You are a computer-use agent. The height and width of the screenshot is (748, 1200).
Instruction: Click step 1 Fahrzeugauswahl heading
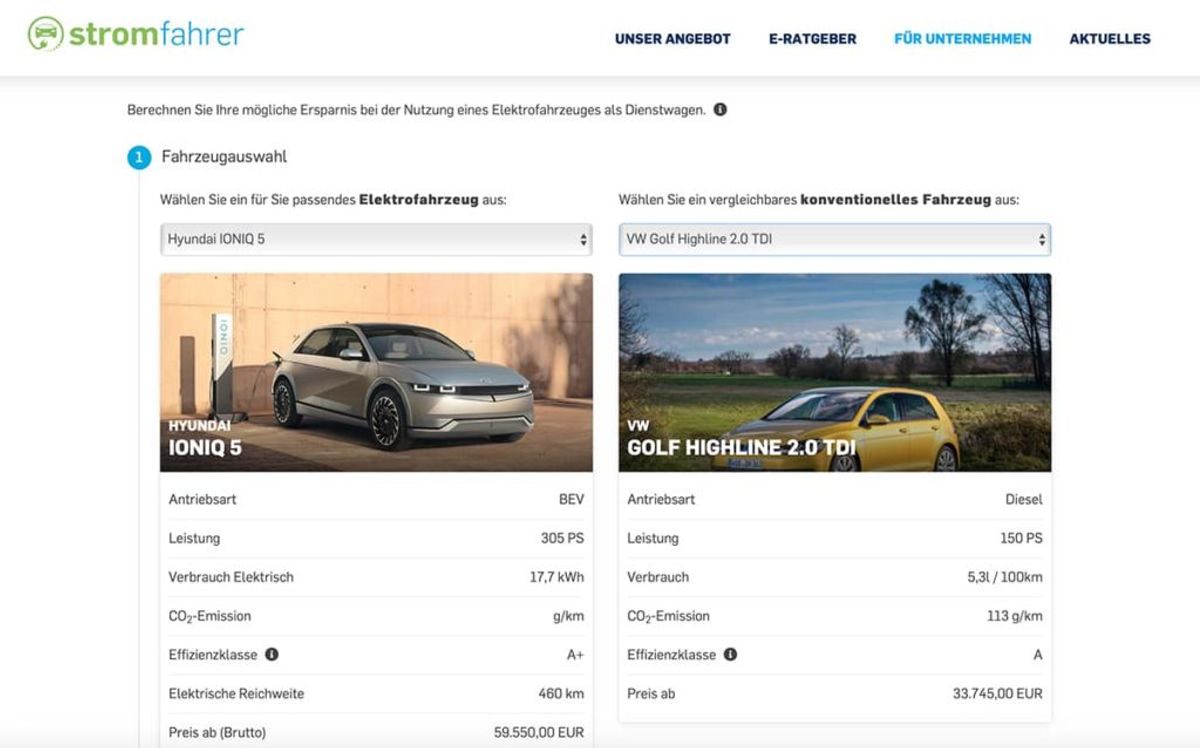tap(224, 157)
